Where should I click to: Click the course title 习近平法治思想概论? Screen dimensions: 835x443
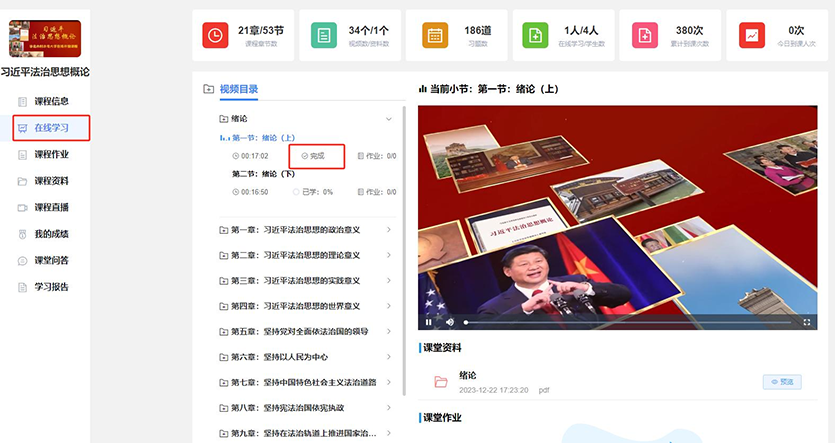pos(45,72)
